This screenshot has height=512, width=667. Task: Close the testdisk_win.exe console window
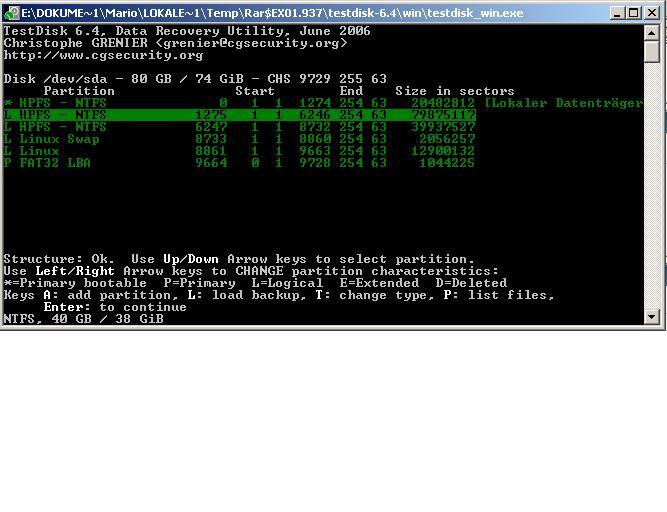coord(652,13)
